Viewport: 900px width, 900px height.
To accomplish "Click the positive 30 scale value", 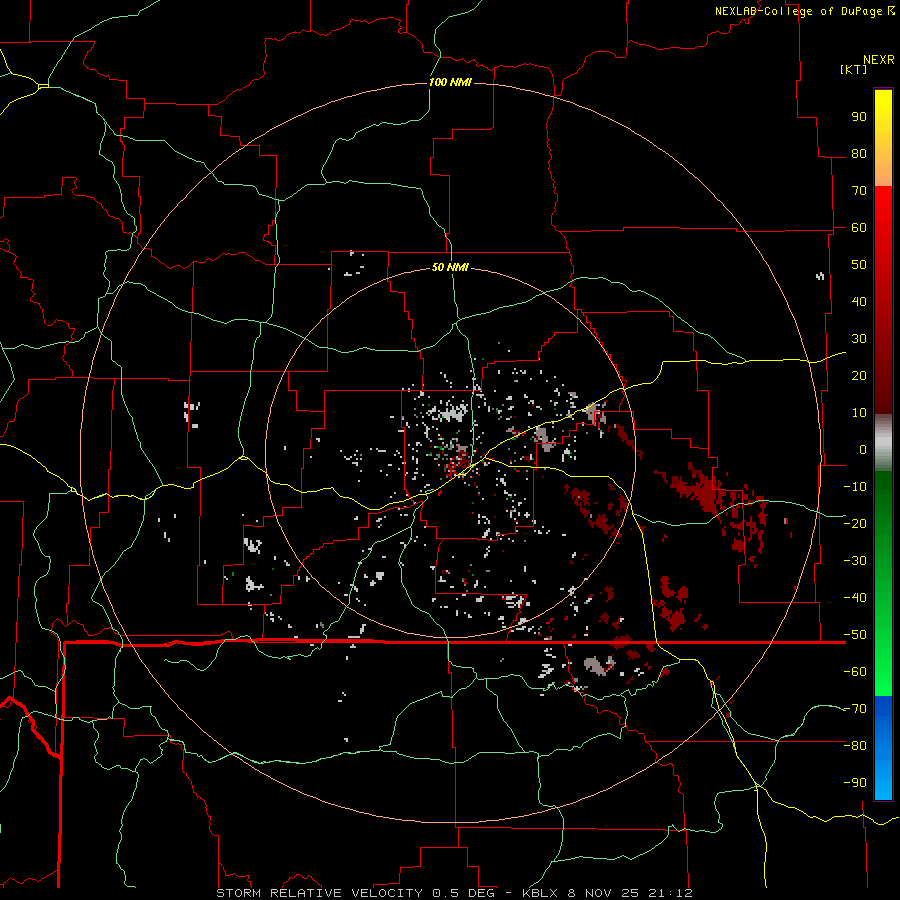I will [859, 339].
